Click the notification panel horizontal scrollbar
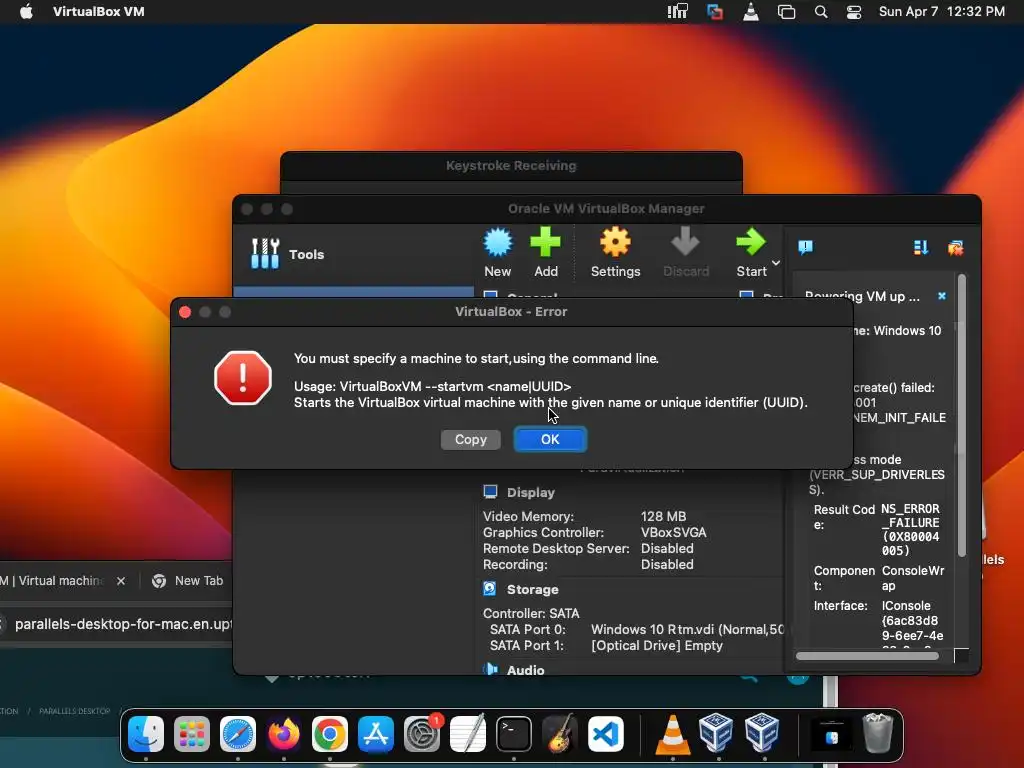1024x768 pixels. [867, 656]
